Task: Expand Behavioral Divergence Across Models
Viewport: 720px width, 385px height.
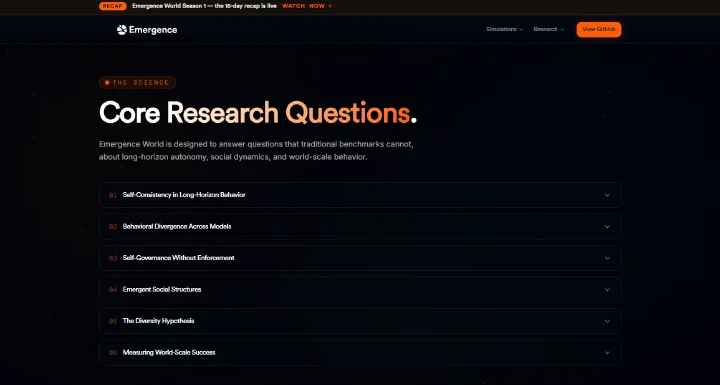Action: point(360,226)
